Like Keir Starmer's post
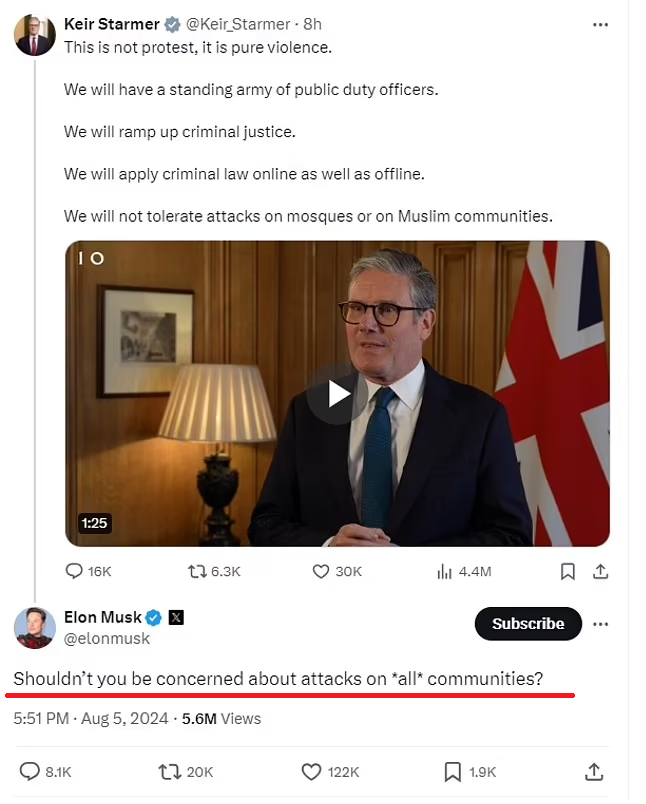Viewport: 646px width, 804px height. point(321,572)
